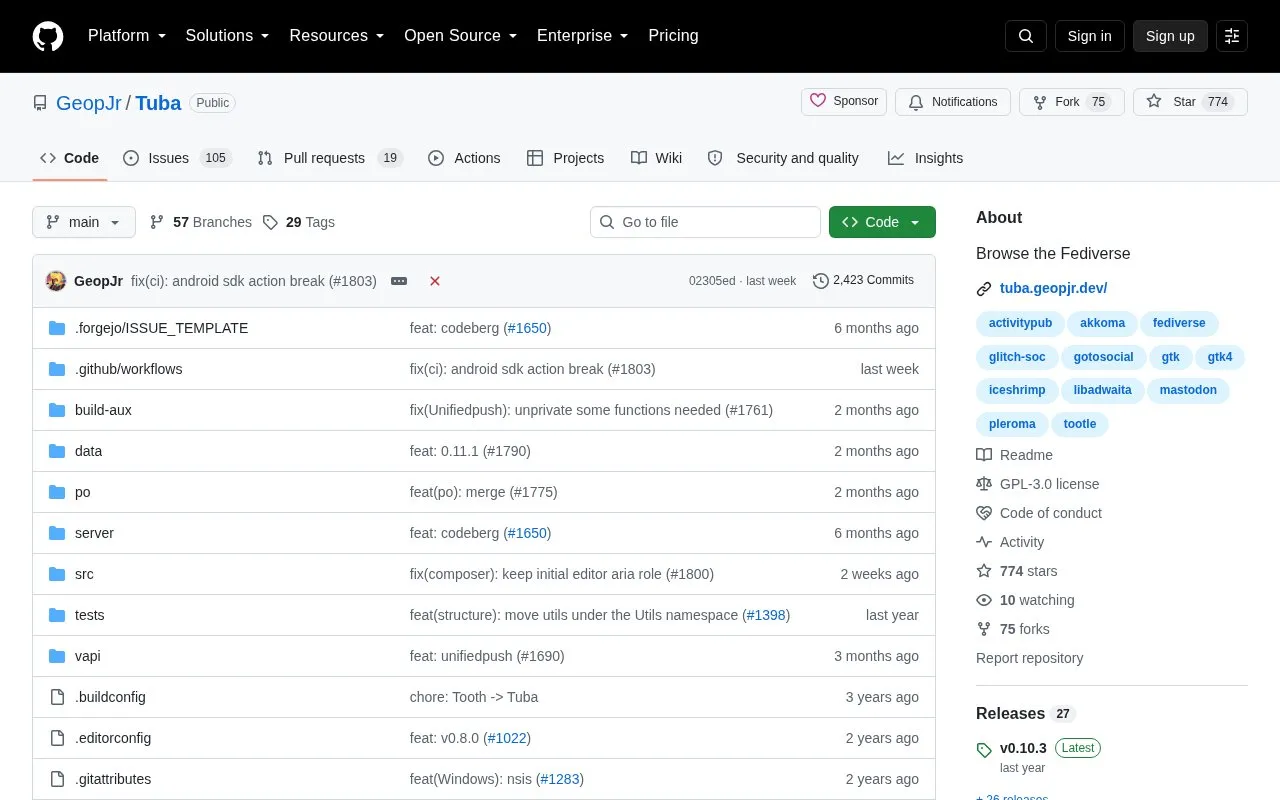Click the Sign in button
Viewport: 1280px width, 800px height.
(1089, 36)
